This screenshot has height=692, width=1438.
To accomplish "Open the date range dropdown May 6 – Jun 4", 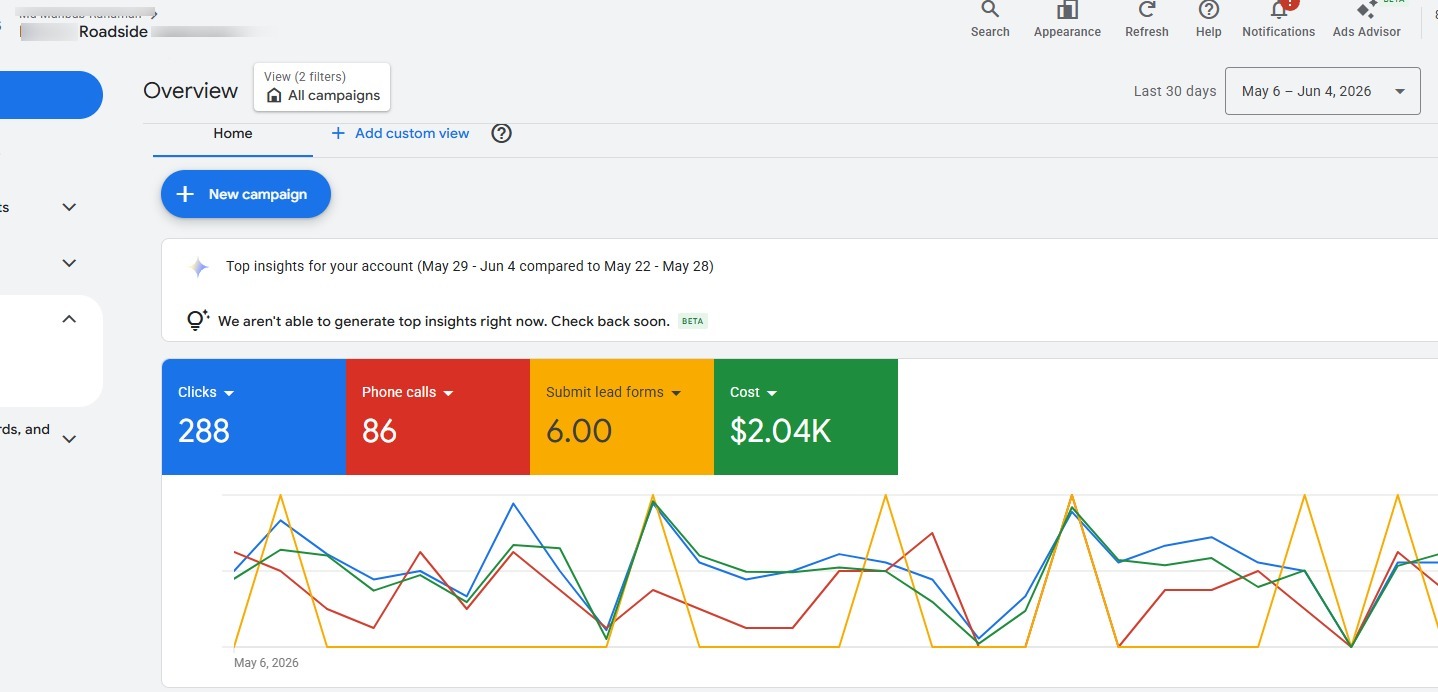I will tap(1322, 91).
